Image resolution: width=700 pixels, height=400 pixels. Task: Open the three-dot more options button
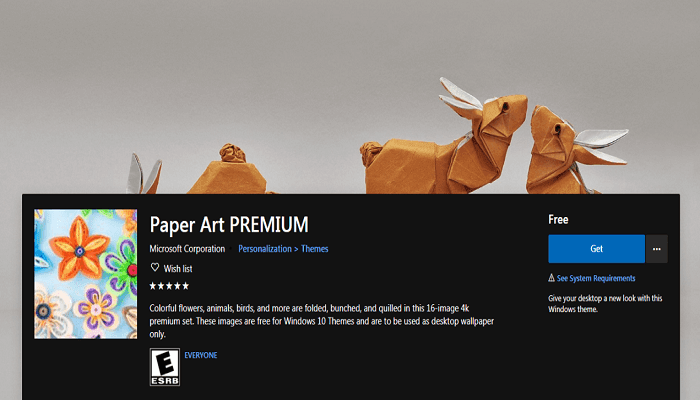pos(657,249)
